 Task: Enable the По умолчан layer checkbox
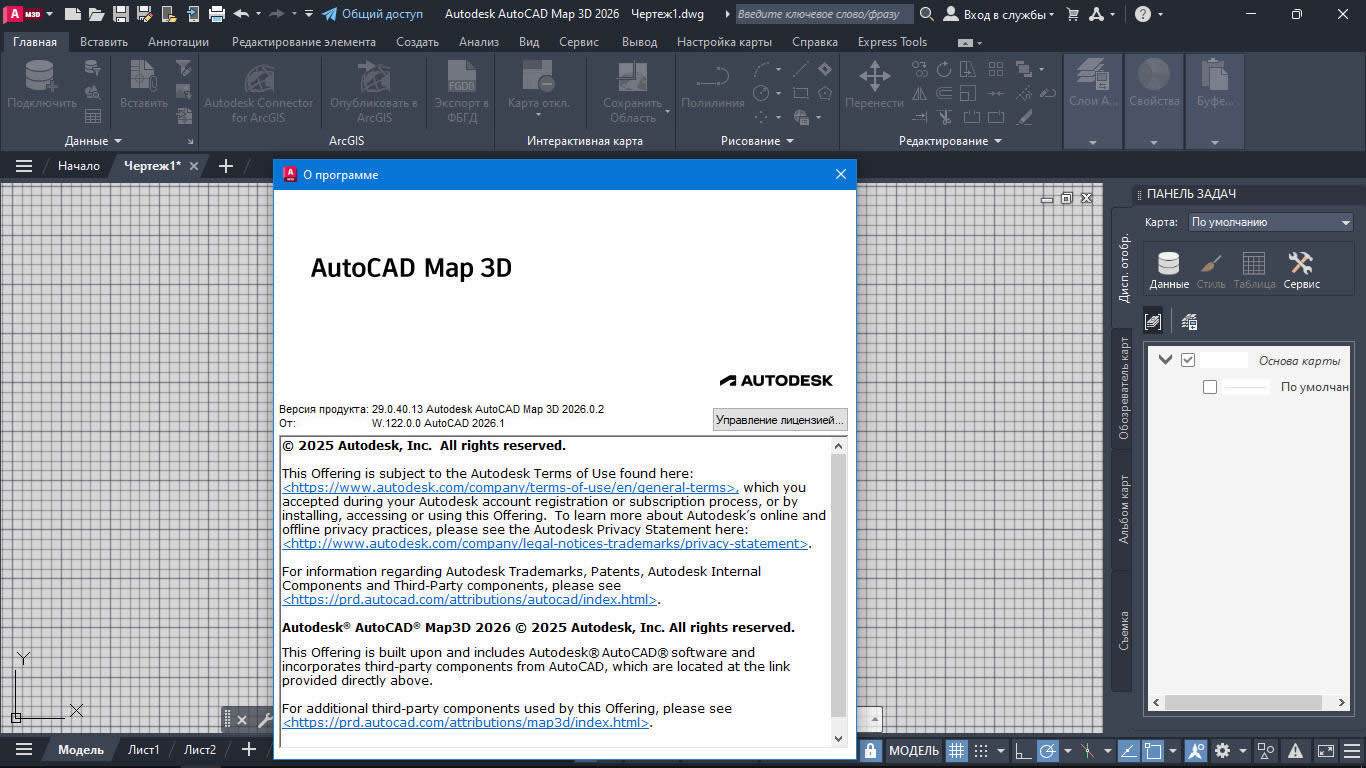1209,386
